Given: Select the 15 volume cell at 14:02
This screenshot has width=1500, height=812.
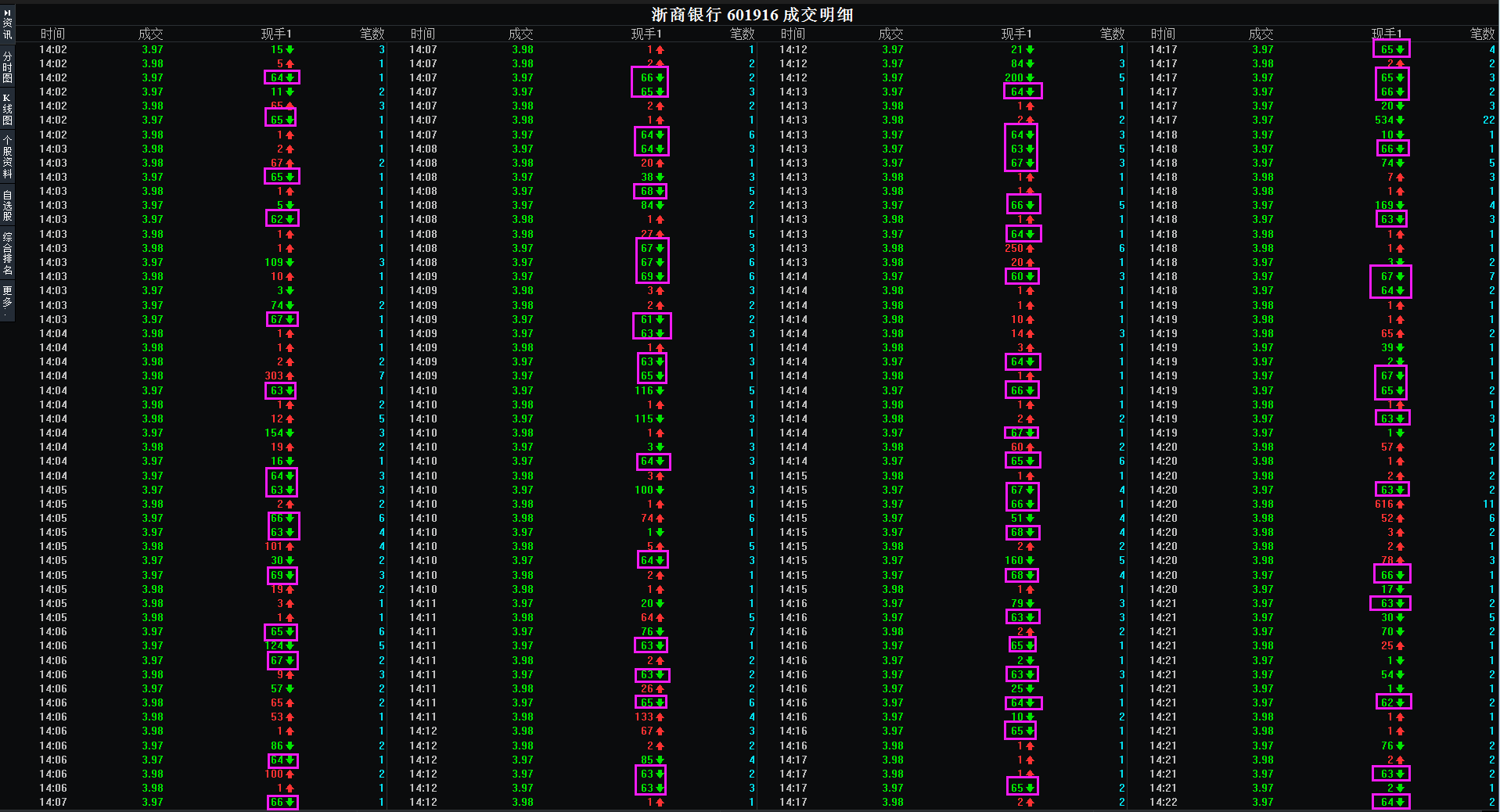Looking at the screenshot, I should click(282, 49).
